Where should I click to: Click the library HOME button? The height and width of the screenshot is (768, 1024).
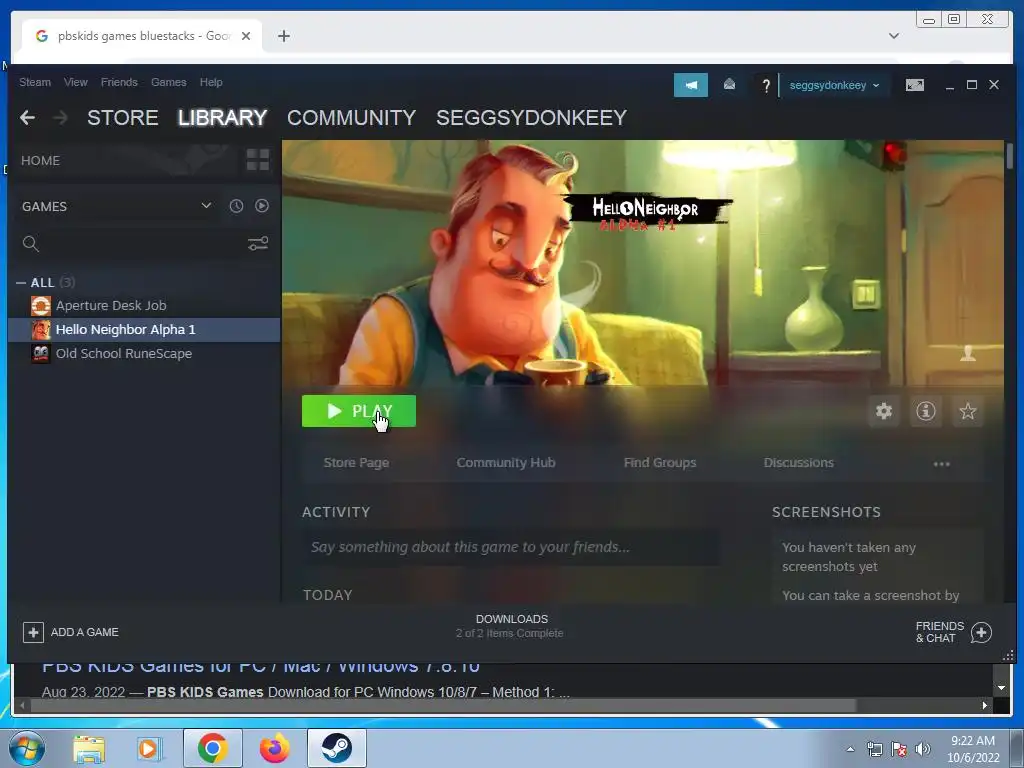(40, 161)
